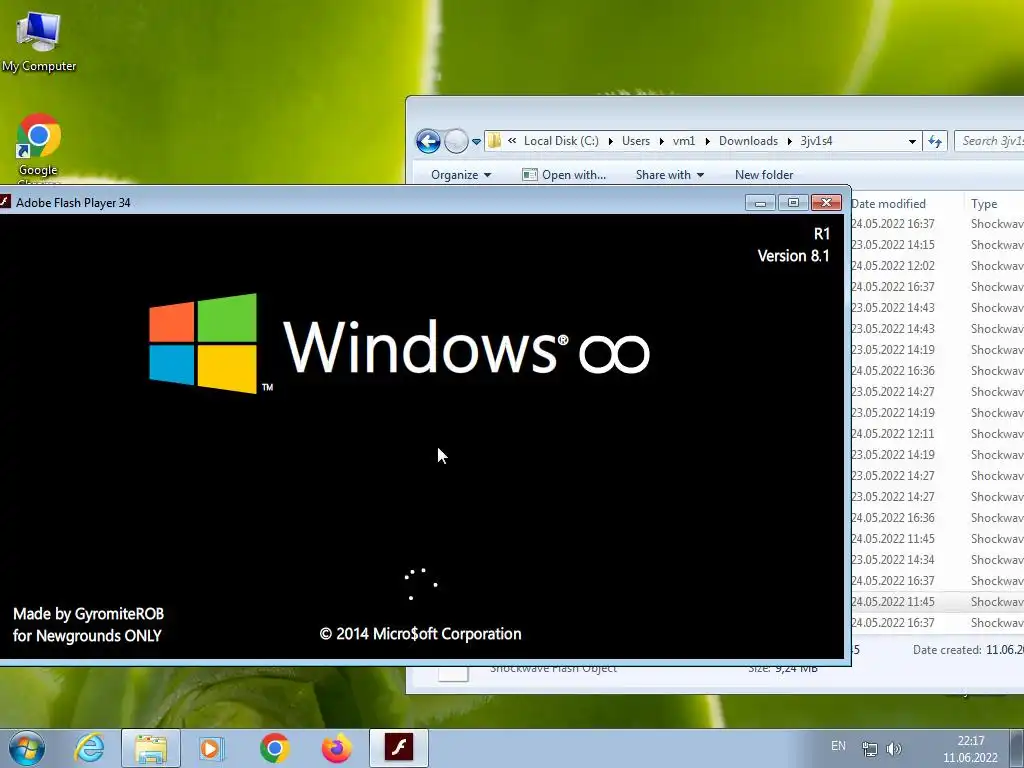This screenshot has width=1024, height=768.
Task: Select file row dated 24.05.2022 11:45 above 14:34
Action: (x=938, y=539)
